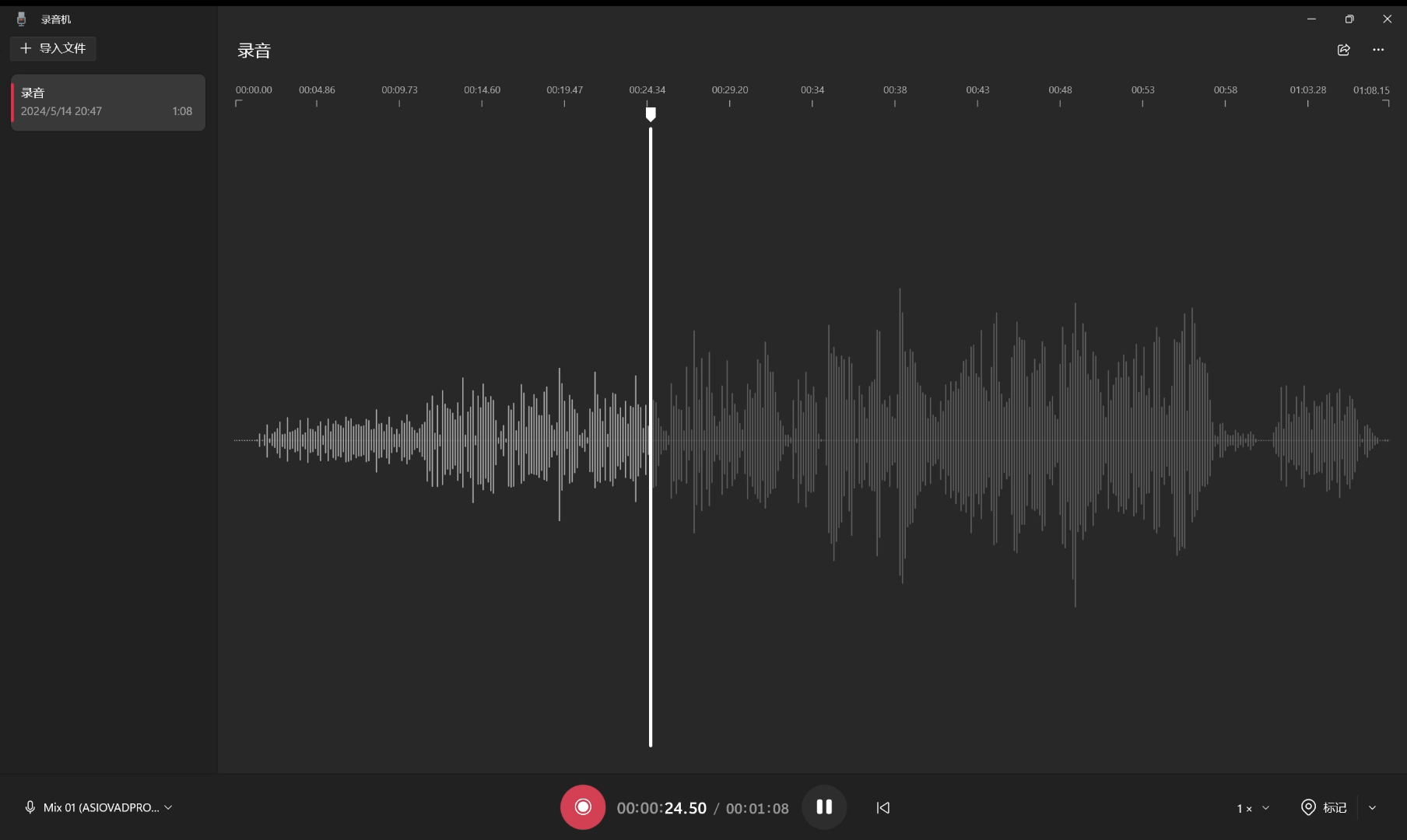Expand the markers list chevron

1372,807
